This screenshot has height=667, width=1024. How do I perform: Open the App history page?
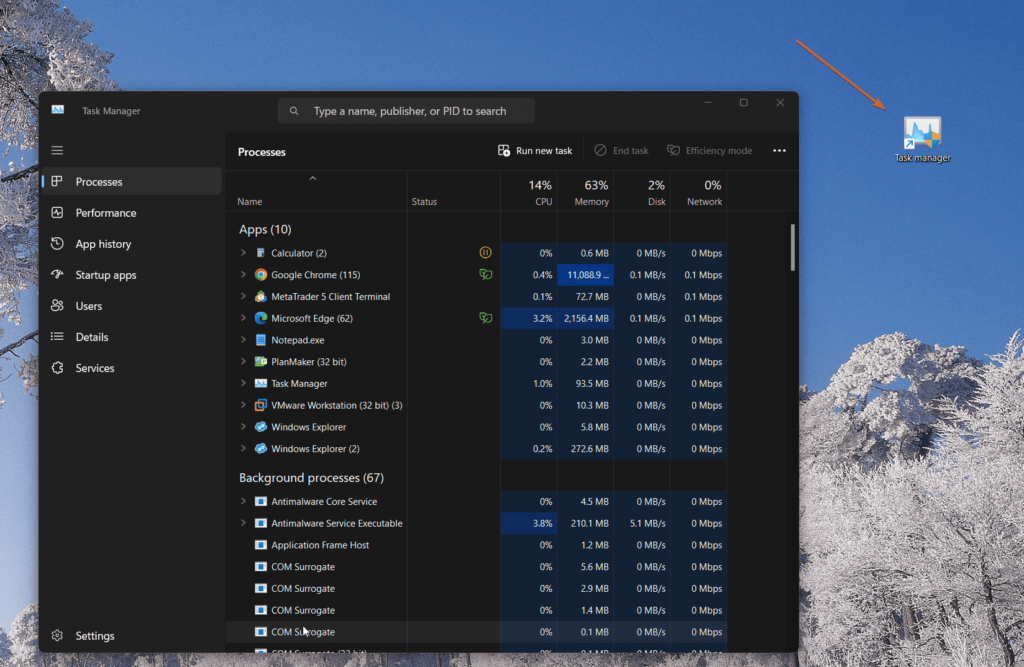[133, 244]
